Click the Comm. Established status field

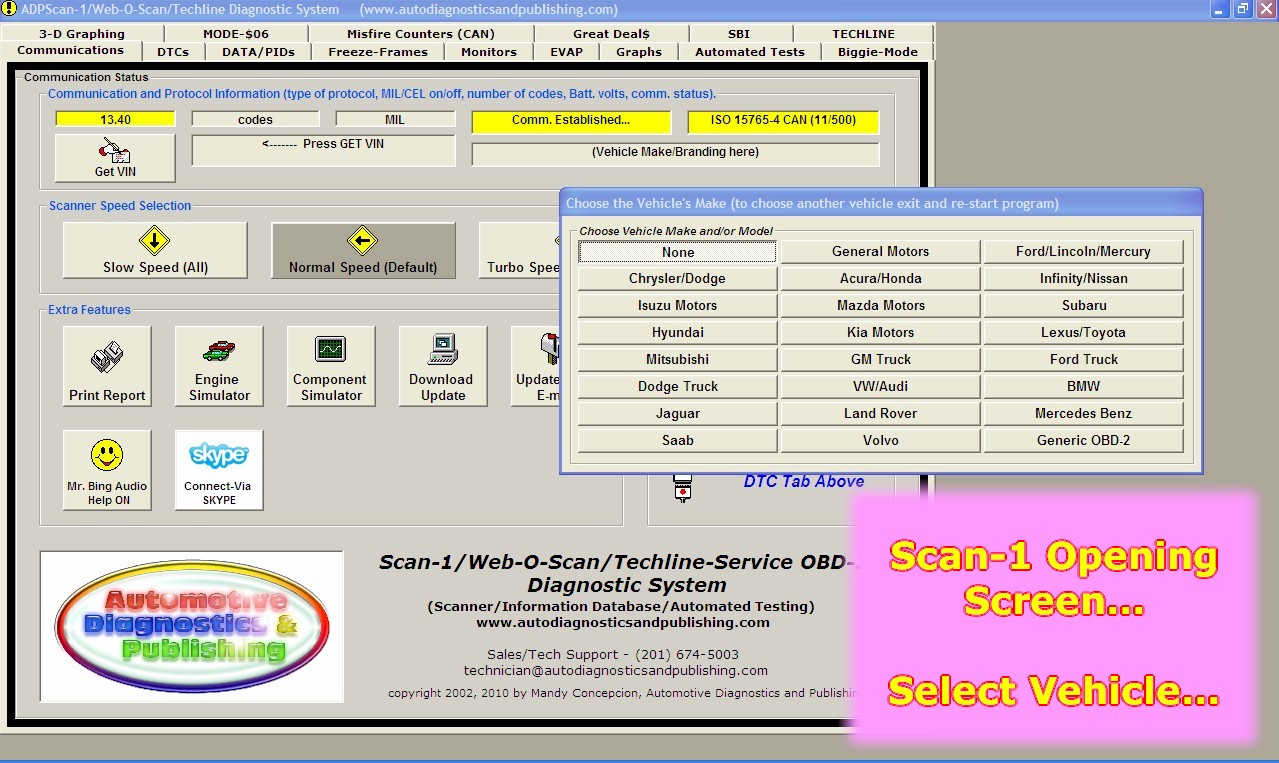[x=571, y=121]
